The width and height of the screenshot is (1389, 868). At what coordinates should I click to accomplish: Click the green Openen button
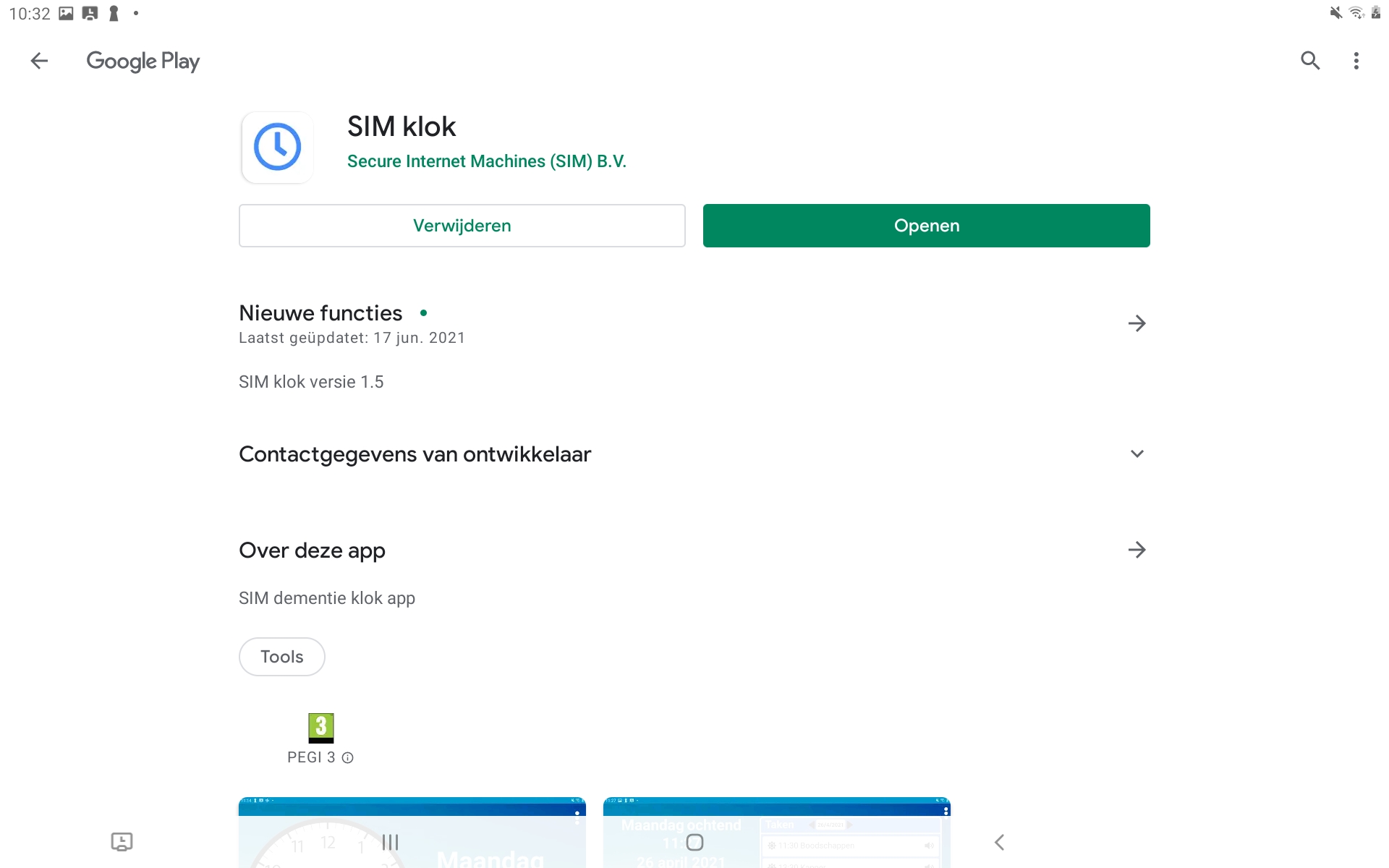[x=926, y=226]
